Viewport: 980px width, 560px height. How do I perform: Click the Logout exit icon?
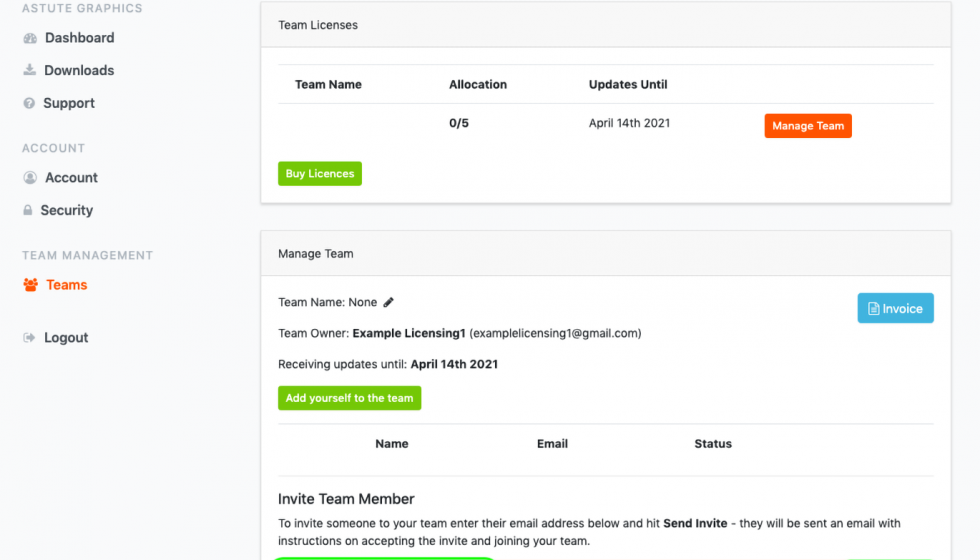[30, 338]
